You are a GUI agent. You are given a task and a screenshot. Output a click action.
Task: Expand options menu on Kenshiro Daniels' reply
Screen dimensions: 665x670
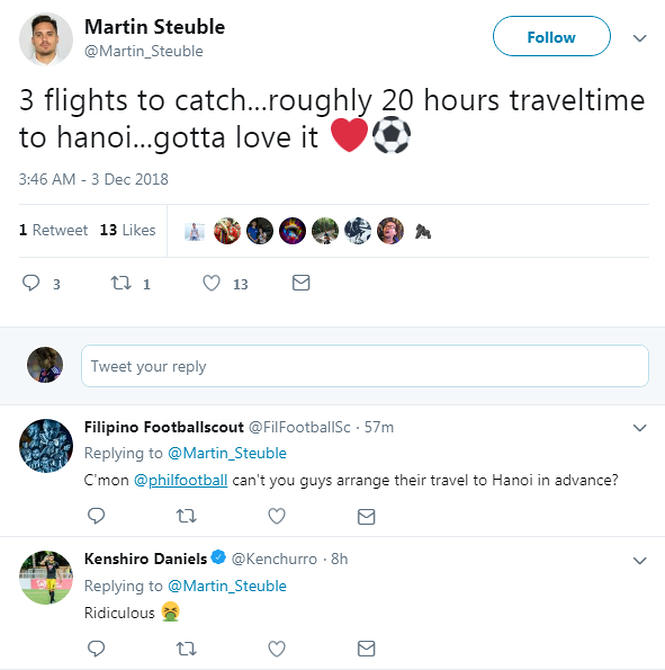click(x=640, y=559)
